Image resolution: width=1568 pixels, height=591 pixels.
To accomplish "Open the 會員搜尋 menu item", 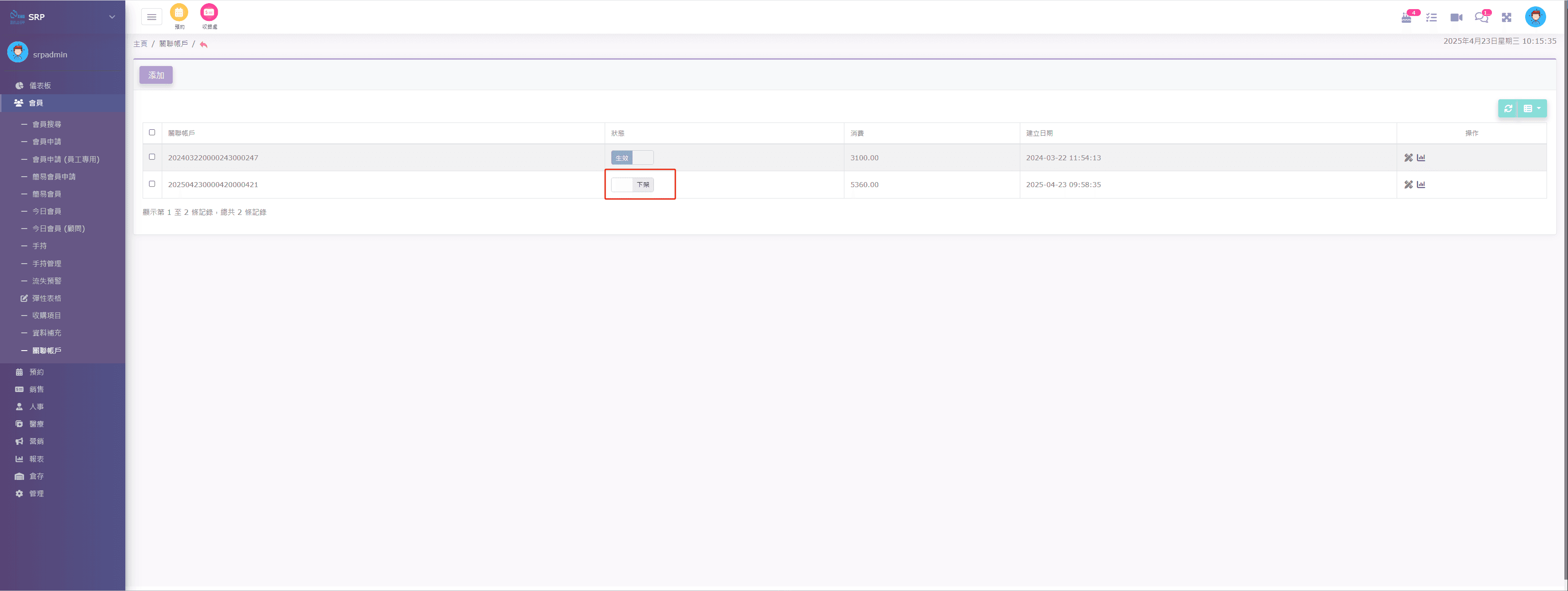I will point(47,124).
